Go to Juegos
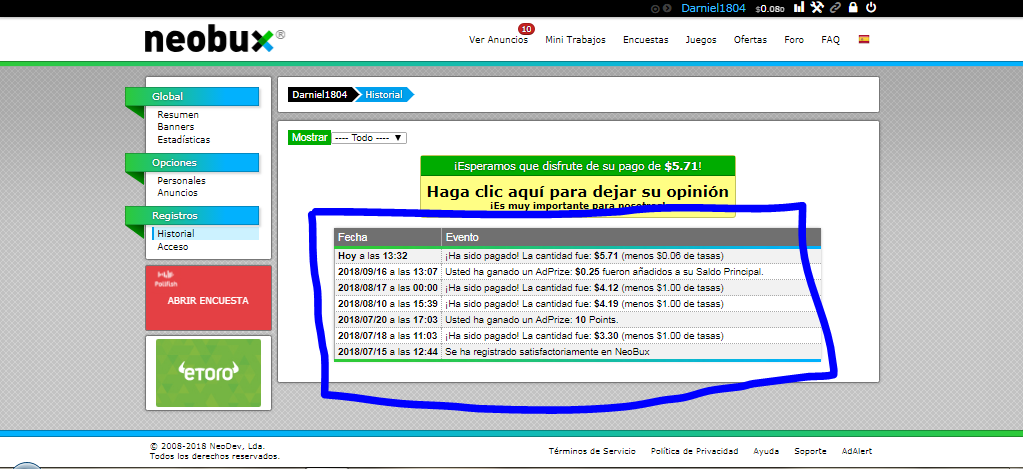This screenshot has height=469, width=1023. click(x=701, y=40)
